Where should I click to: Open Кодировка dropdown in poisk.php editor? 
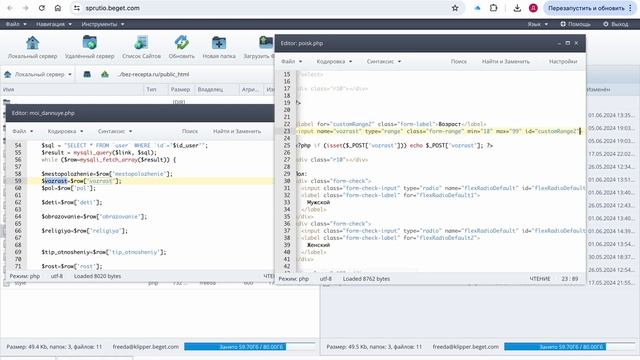[x=334, y=61]
